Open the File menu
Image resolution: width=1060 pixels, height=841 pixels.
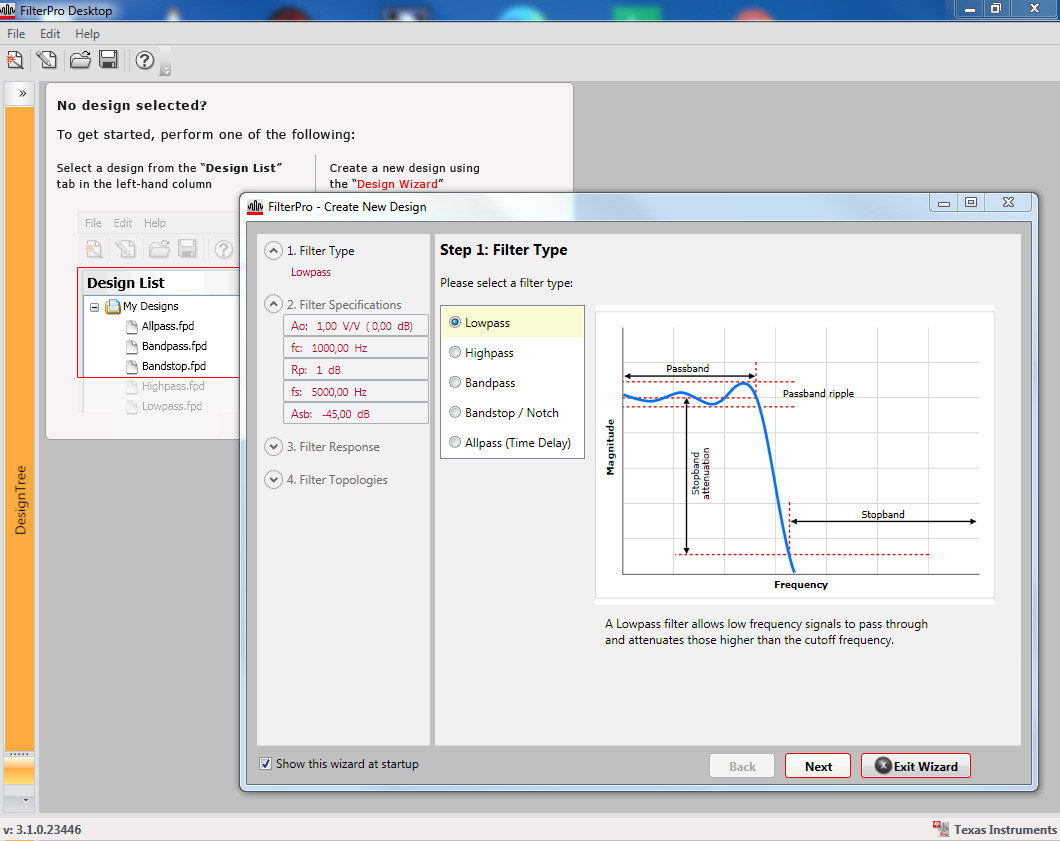click(x=16, y=34)
